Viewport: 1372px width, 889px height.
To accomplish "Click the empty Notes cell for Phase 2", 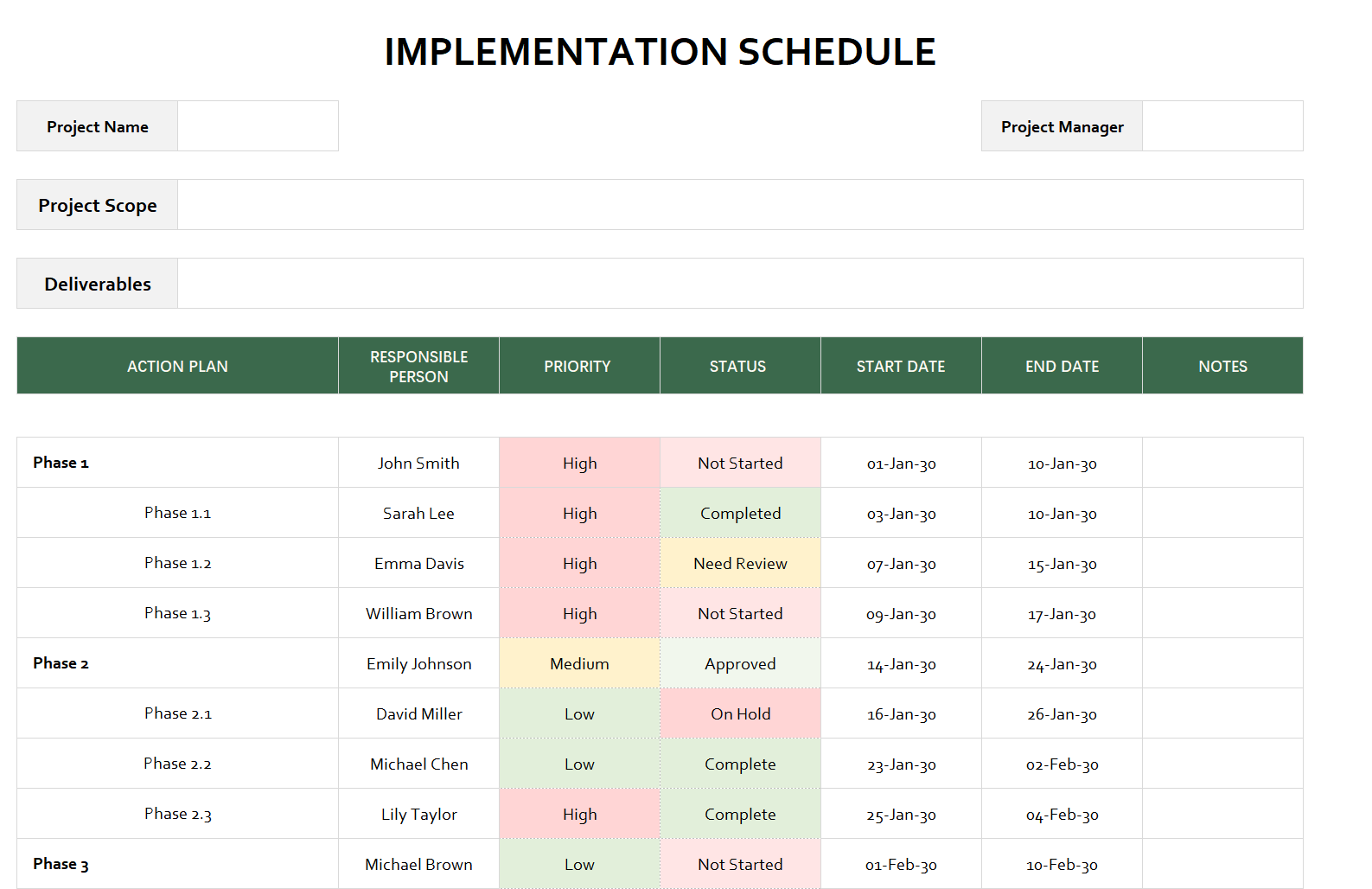I will pyautogui.click(x=1222, y=663).
